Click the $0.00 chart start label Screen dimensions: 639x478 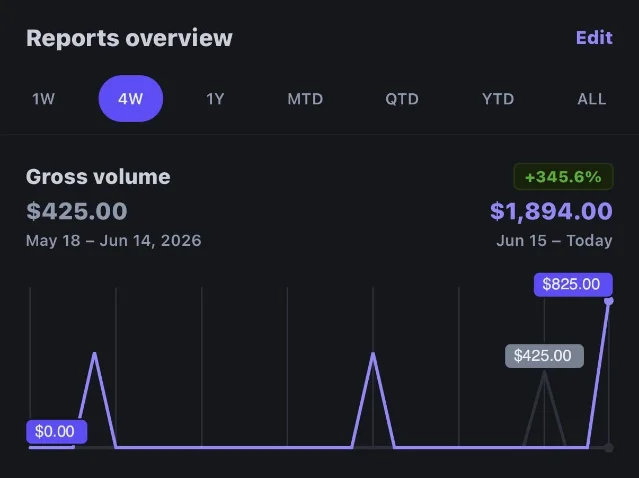pyautogui.click(x=57, y=432)
